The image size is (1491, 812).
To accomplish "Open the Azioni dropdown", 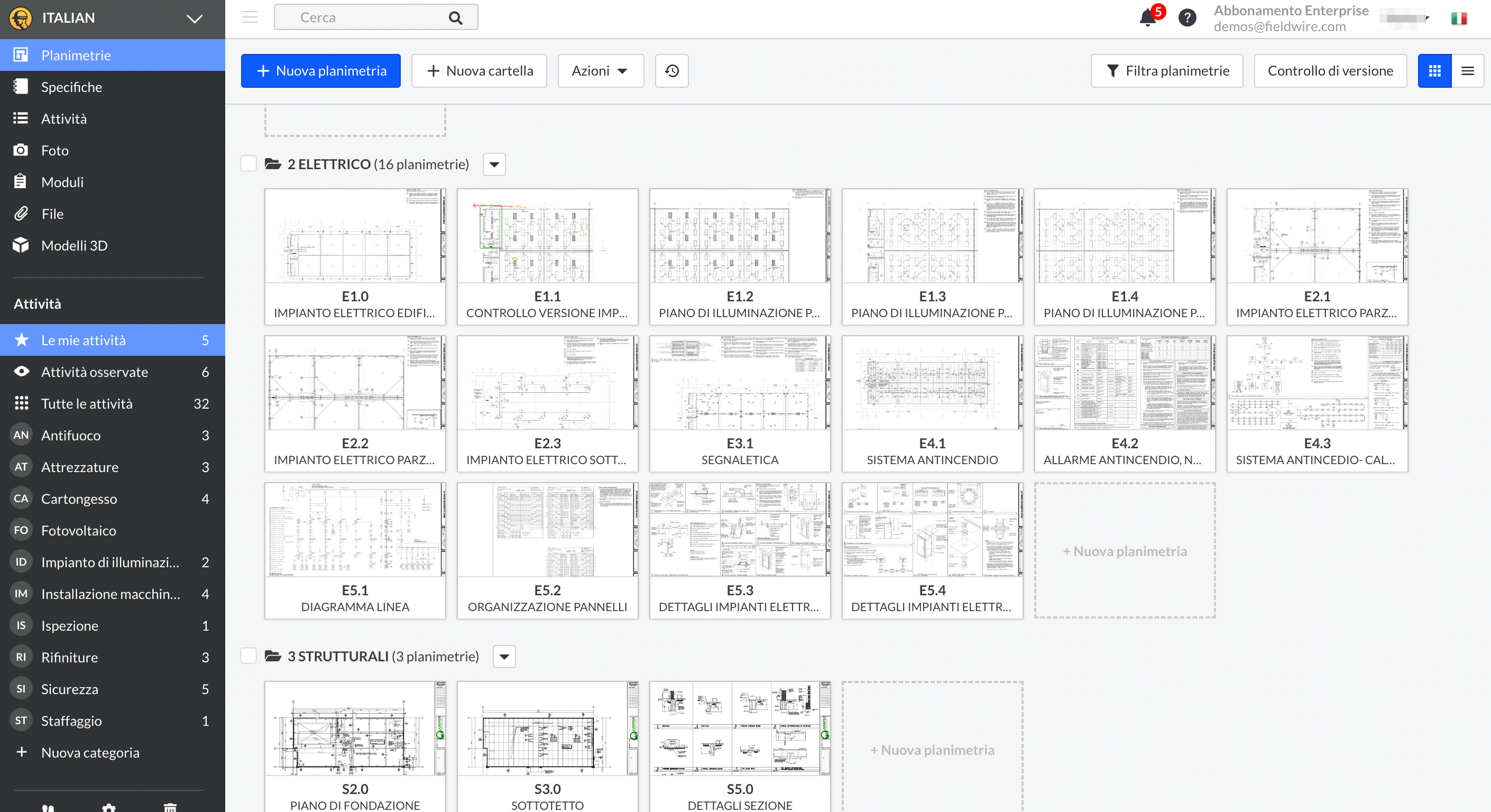I will coord(600,71).
